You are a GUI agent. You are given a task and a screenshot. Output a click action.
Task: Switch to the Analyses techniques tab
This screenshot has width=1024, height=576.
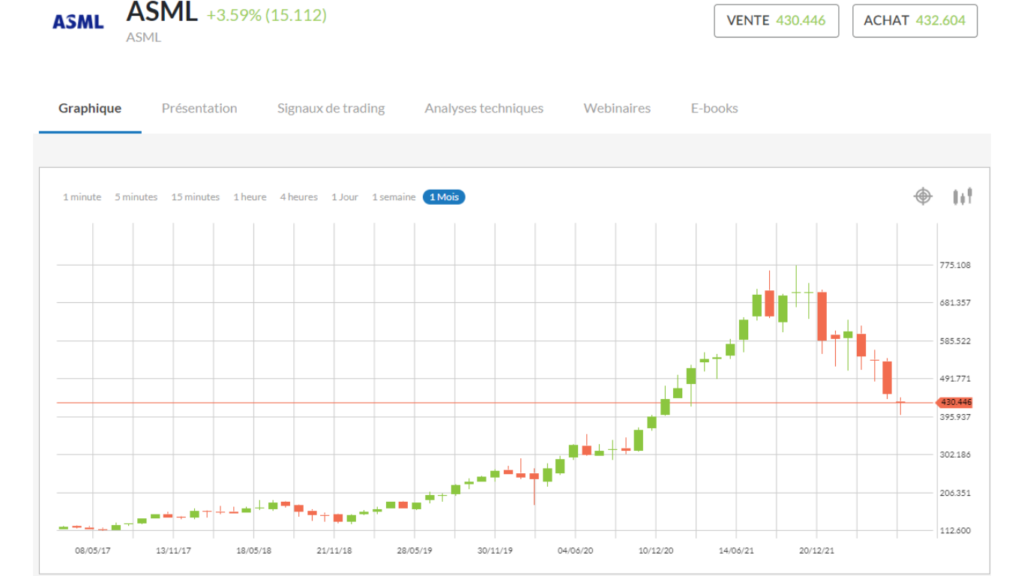(484, 108)
